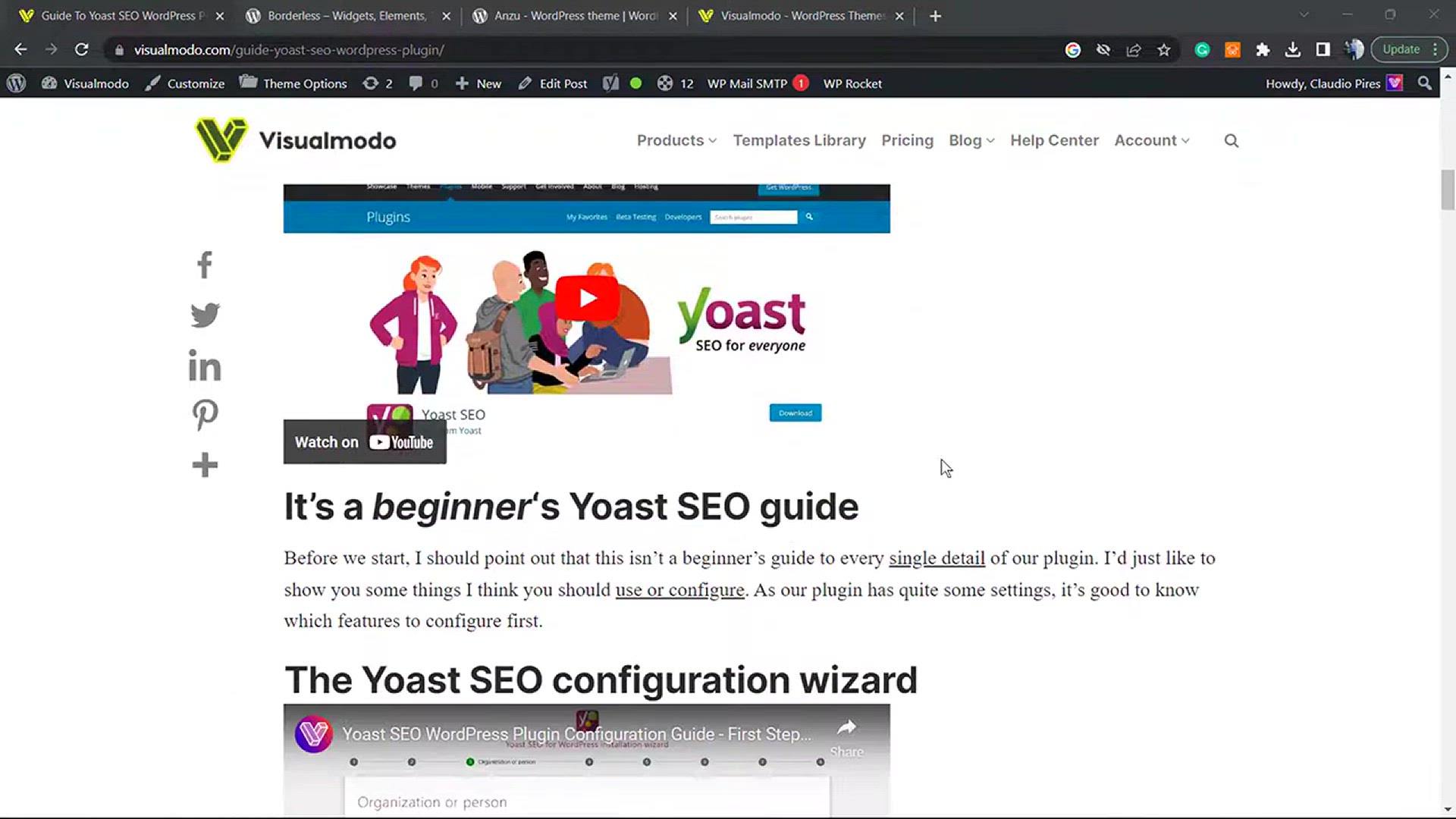Follow the 'single detail' link
This screenshot has width=1456, height=819.
point(937,558)
